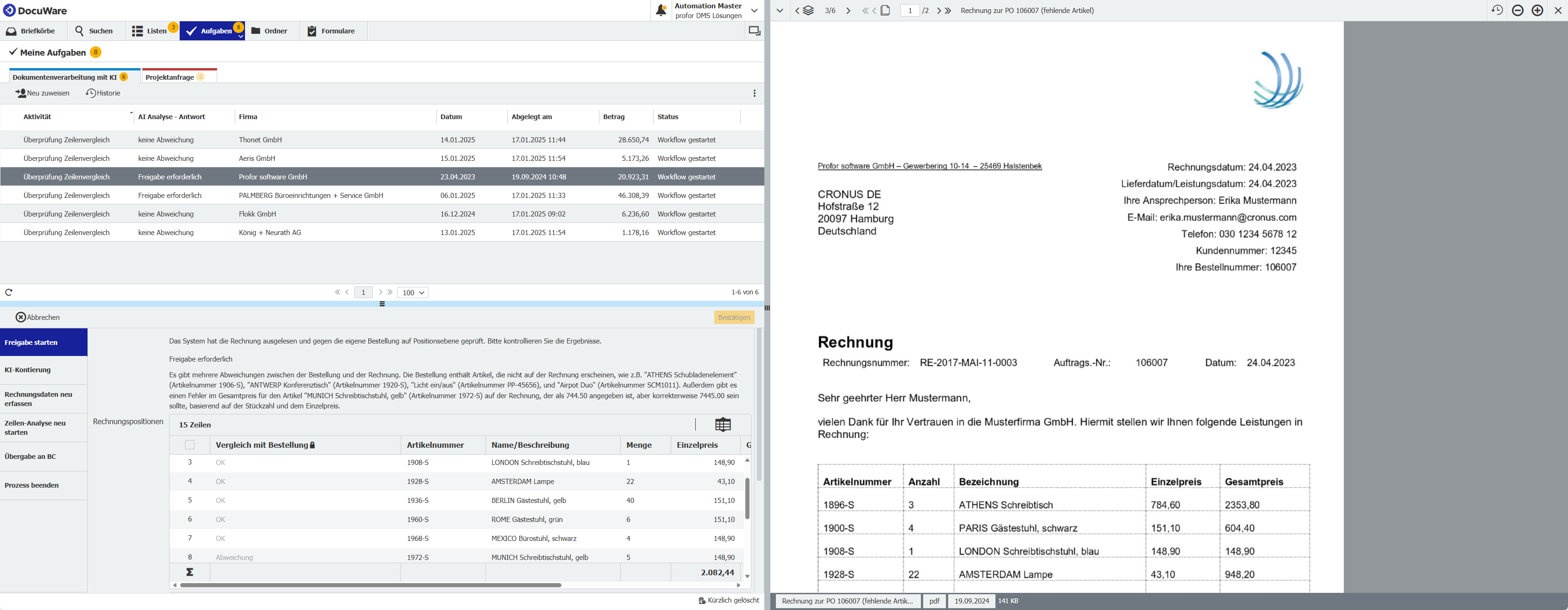Open the Suchen area
The height and width of the screenshot is (610, 1568).
point(94,31)
